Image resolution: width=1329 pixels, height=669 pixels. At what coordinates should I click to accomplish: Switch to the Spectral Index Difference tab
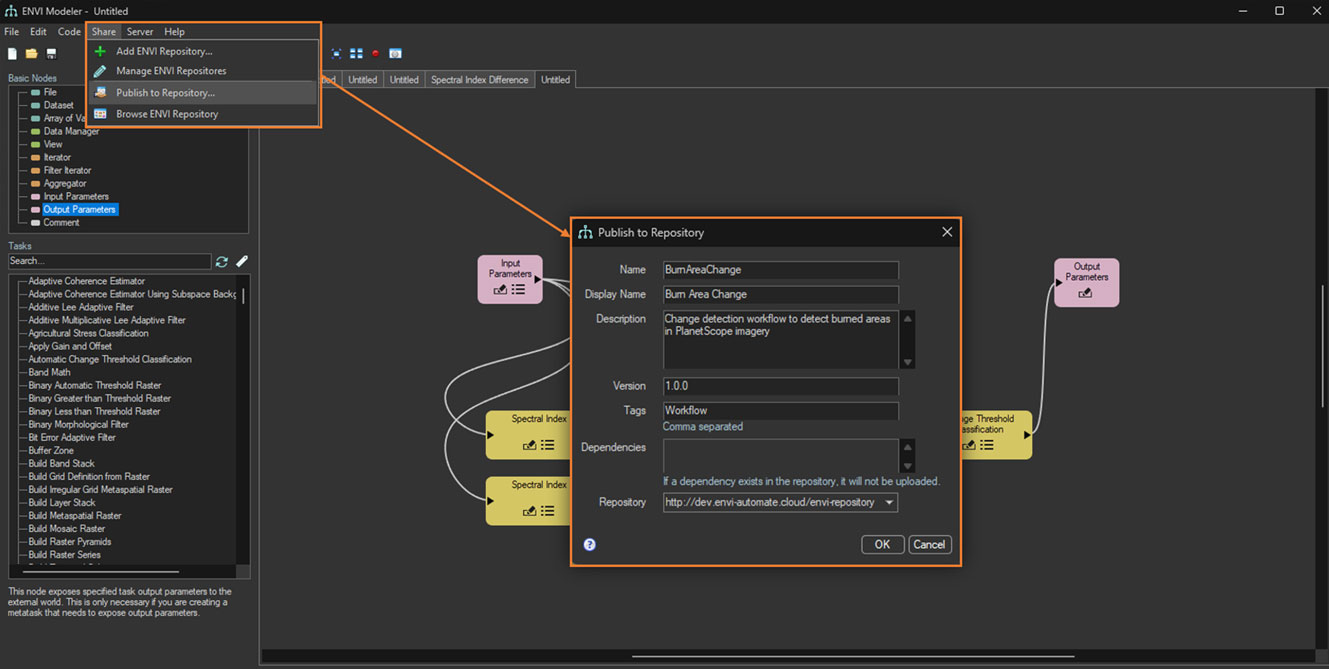tap(479, 80)
